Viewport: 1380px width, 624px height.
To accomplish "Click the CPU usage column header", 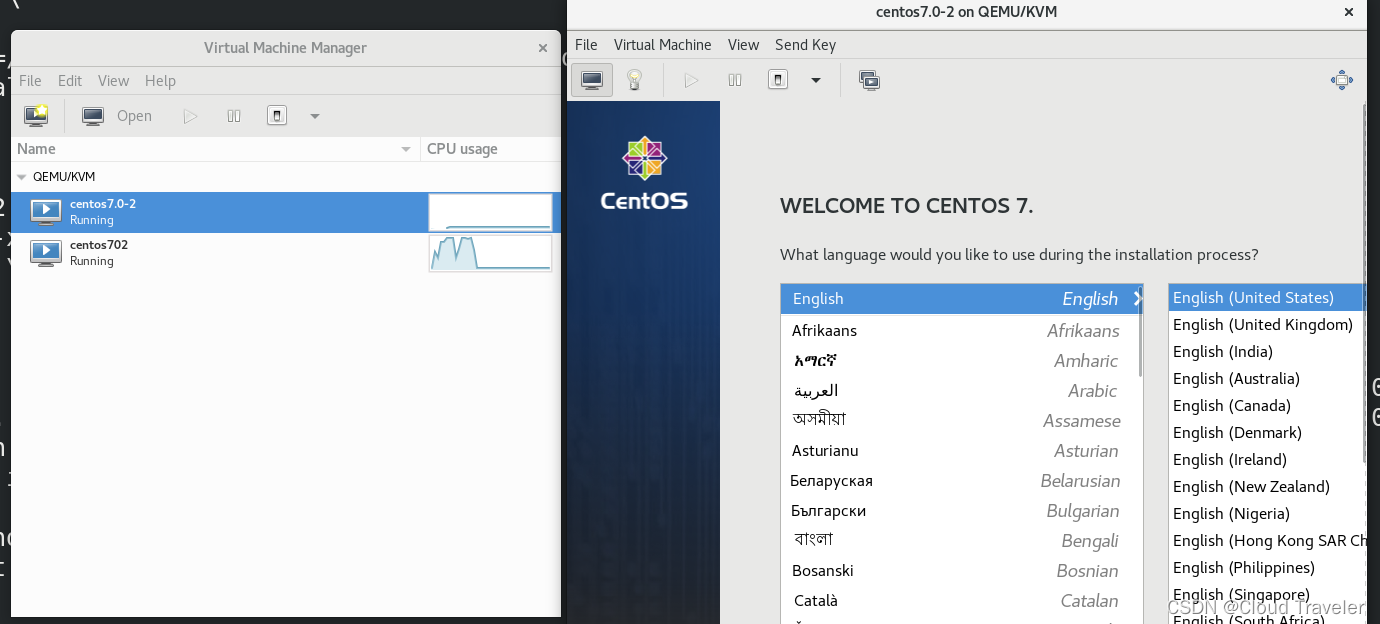I will click(x=490, y=149).
